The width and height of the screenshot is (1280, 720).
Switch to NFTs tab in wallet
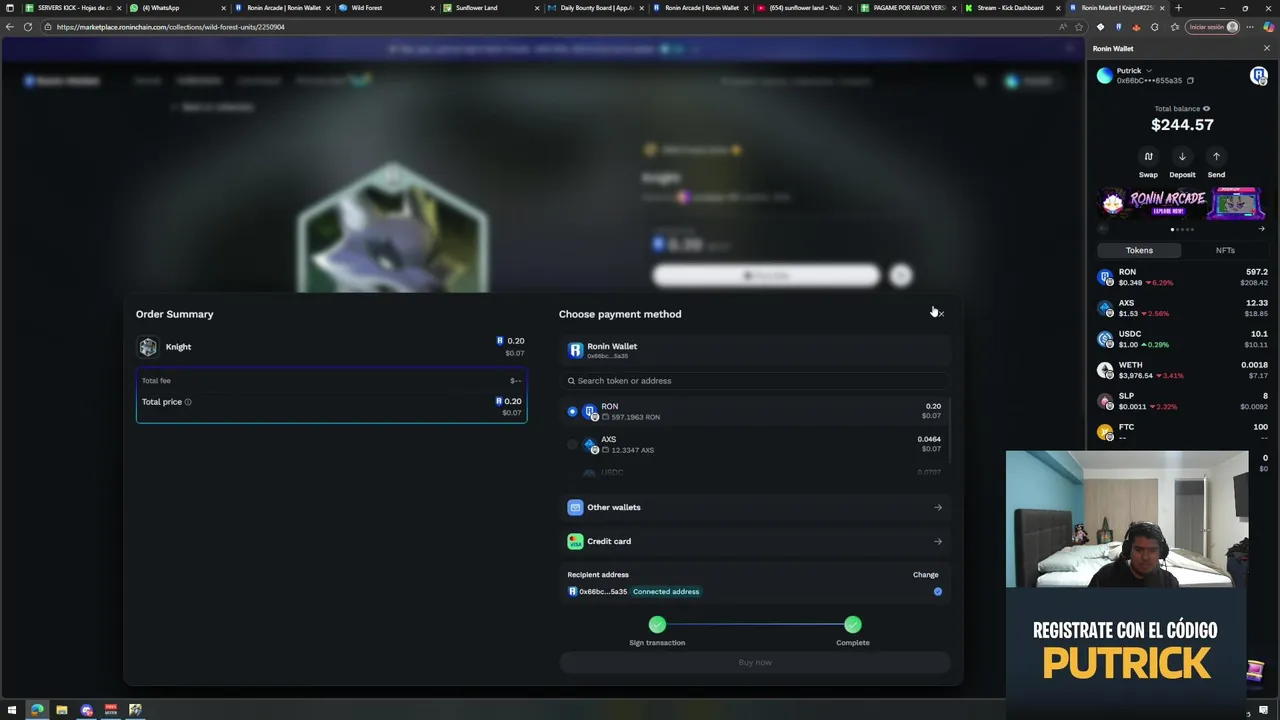[x=1225, y=250]
